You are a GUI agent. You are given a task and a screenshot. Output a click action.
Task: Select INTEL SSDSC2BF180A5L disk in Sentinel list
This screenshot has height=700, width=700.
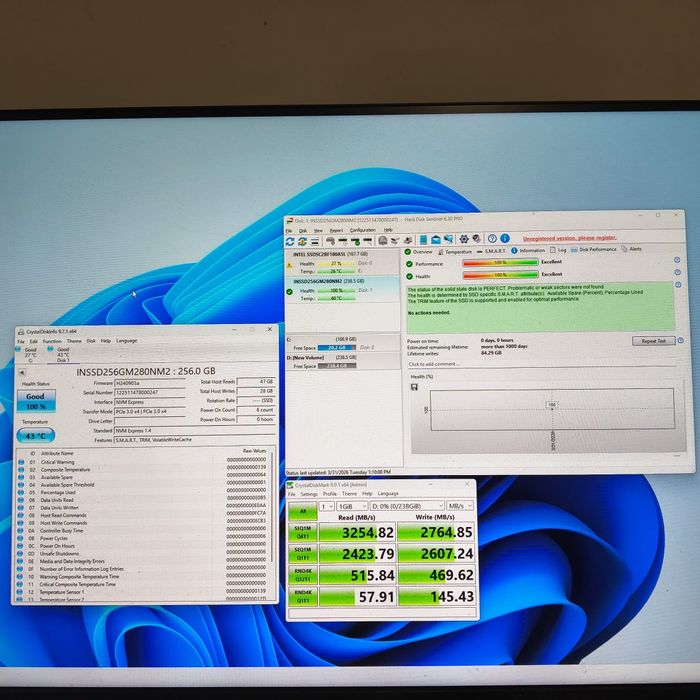(x=342, y=262)
